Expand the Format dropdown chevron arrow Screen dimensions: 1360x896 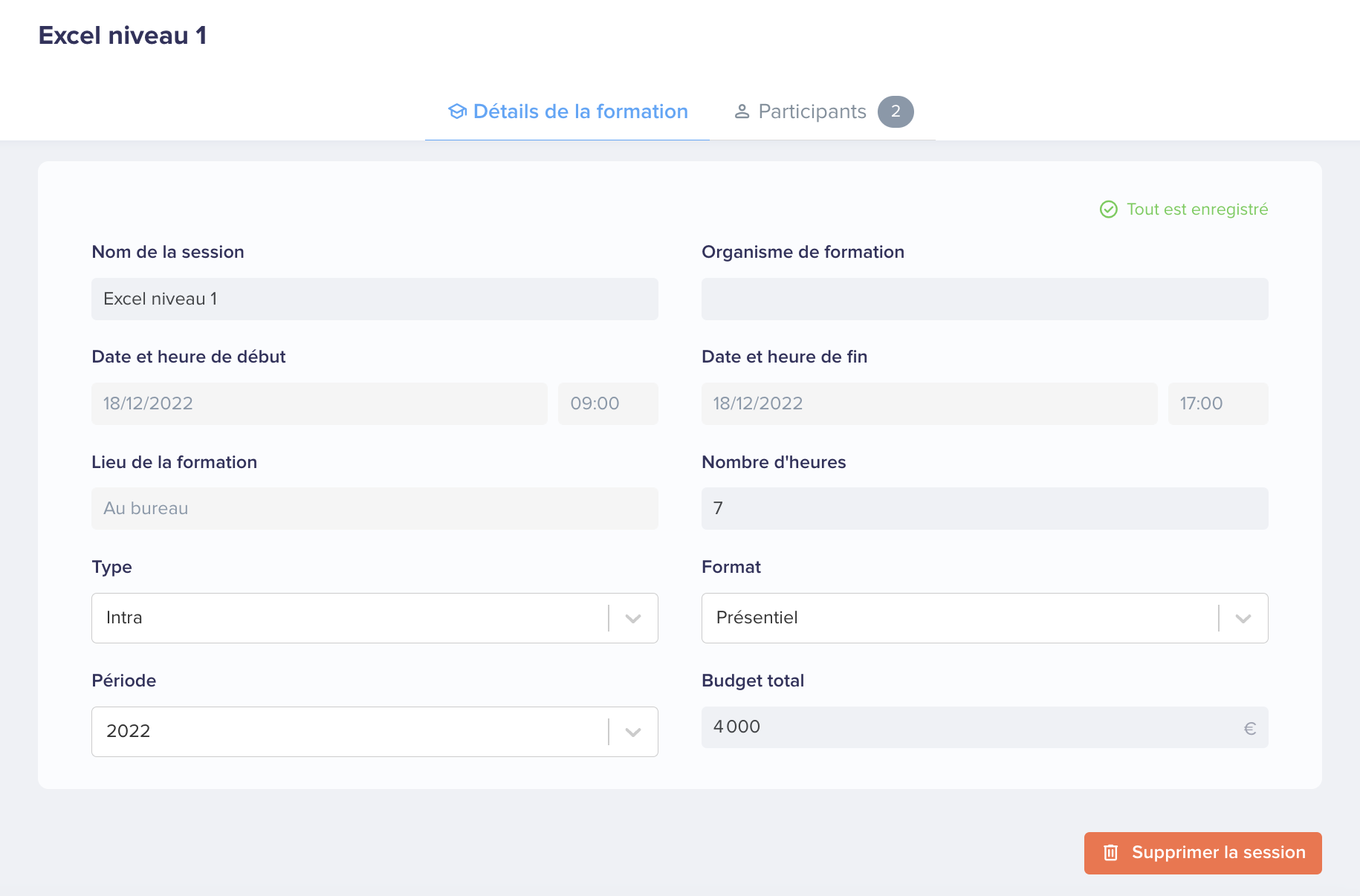click(1243, 618)
